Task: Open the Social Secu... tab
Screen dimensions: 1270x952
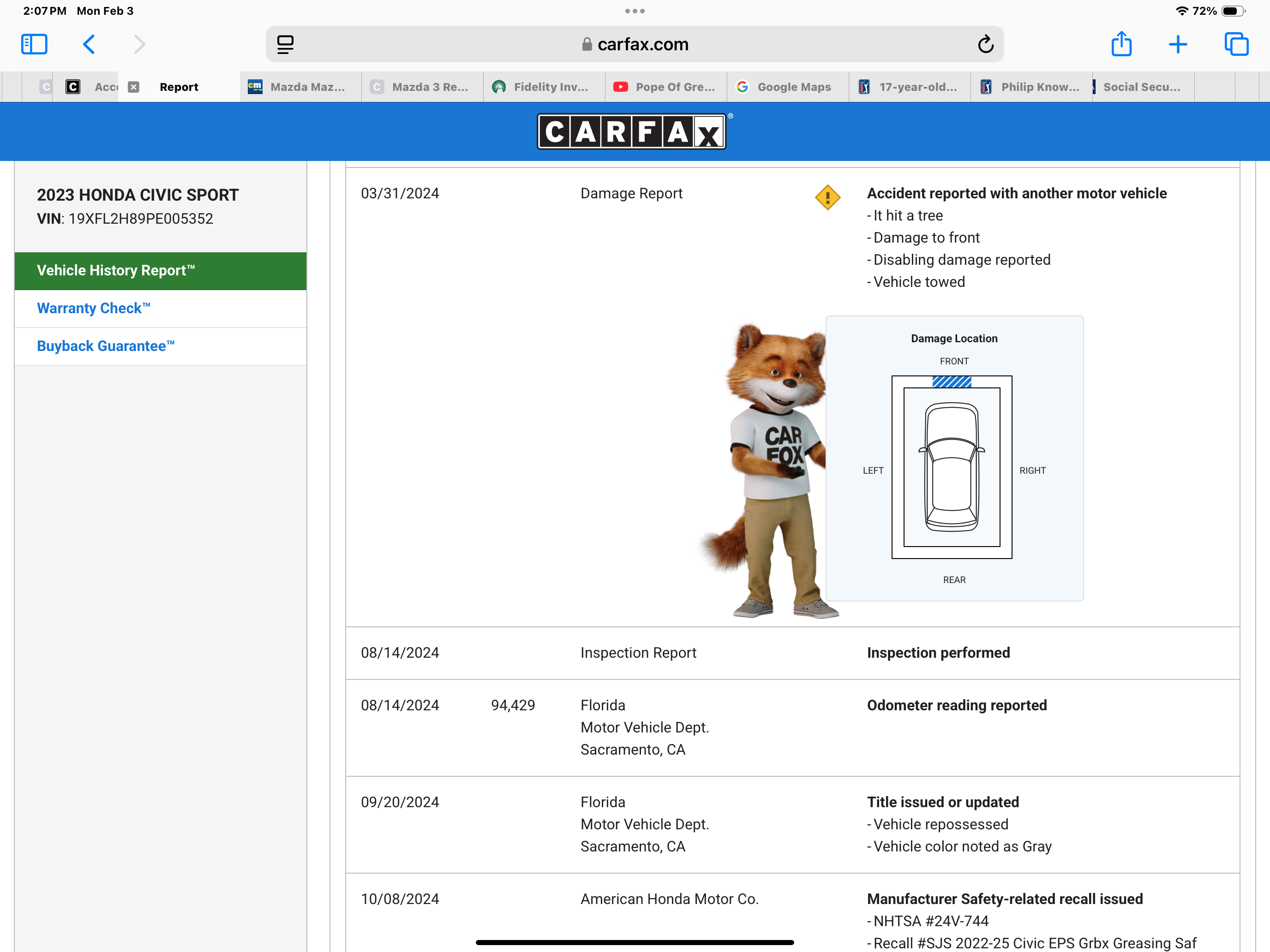Action: coord(1143,87)
